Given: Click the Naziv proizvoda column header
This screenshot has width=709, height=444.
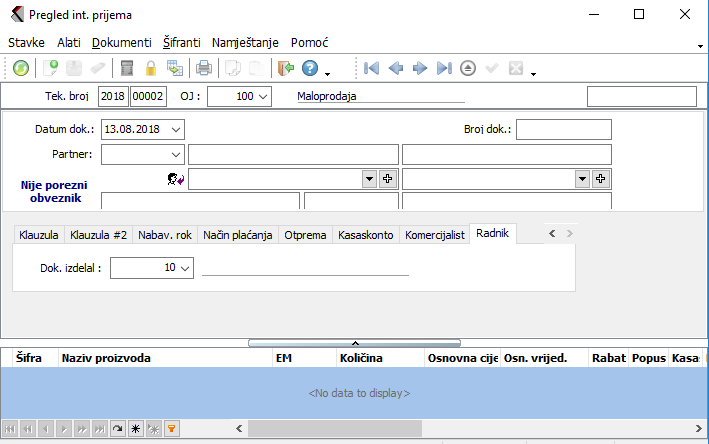Looking at the screenshot, I should click(x=105, y=357).
